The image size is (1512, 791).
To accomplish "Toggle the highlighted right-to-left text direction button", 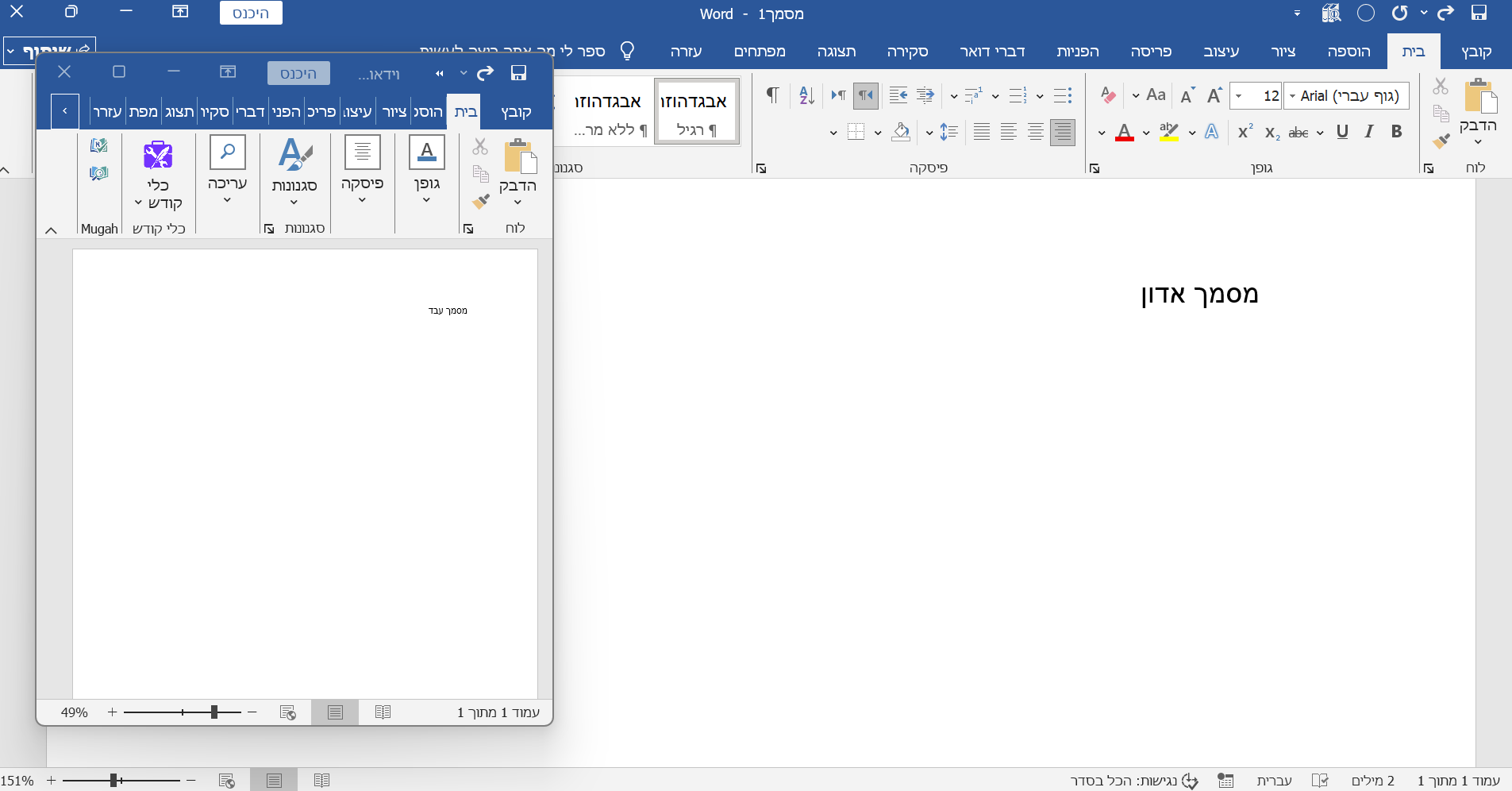I will [865, 95].
